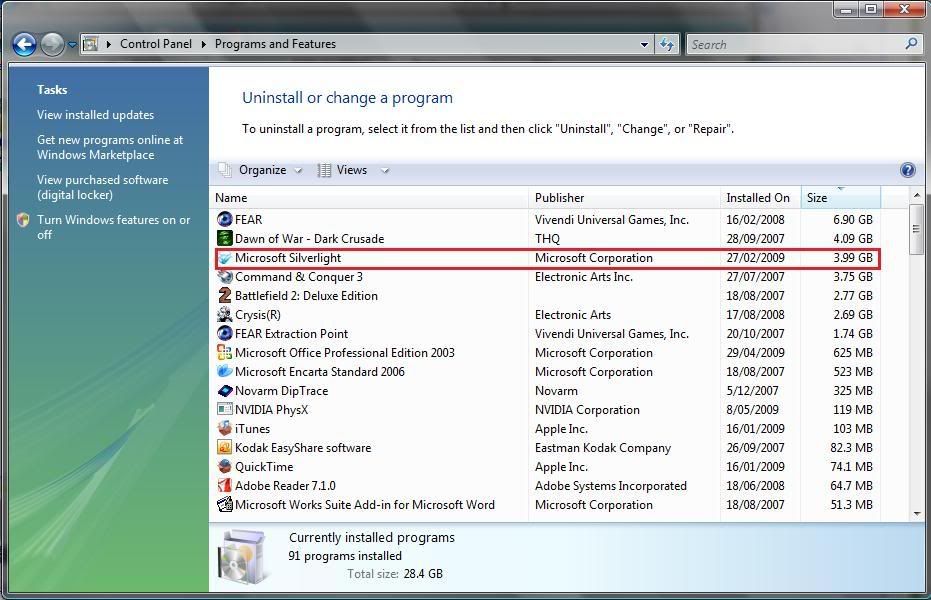Select Control Panel in breadcrumb
Viewport: 931px width, 600px height.
[156, 44]
